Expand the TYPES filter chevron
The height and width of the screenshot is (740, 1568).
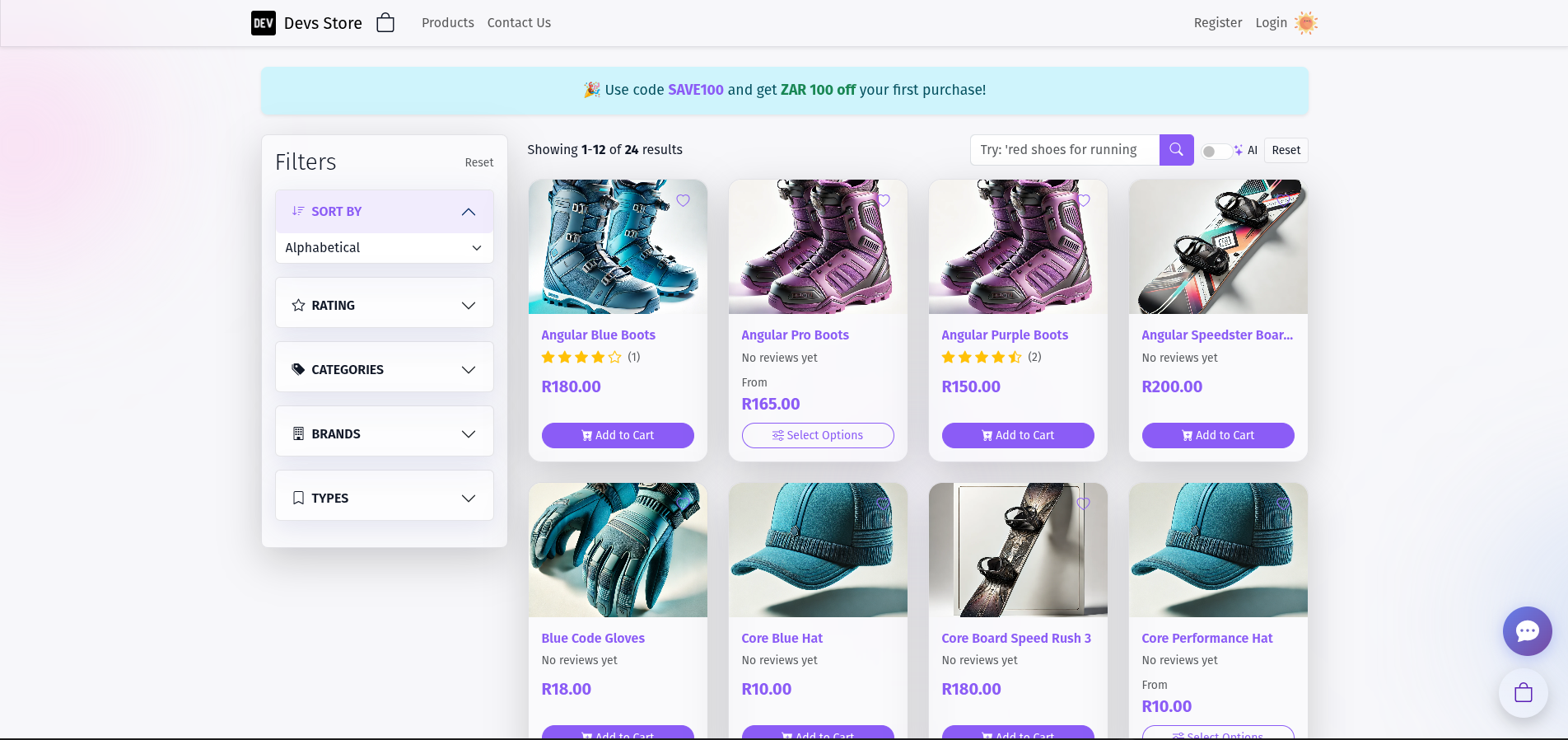click(469, 499)
